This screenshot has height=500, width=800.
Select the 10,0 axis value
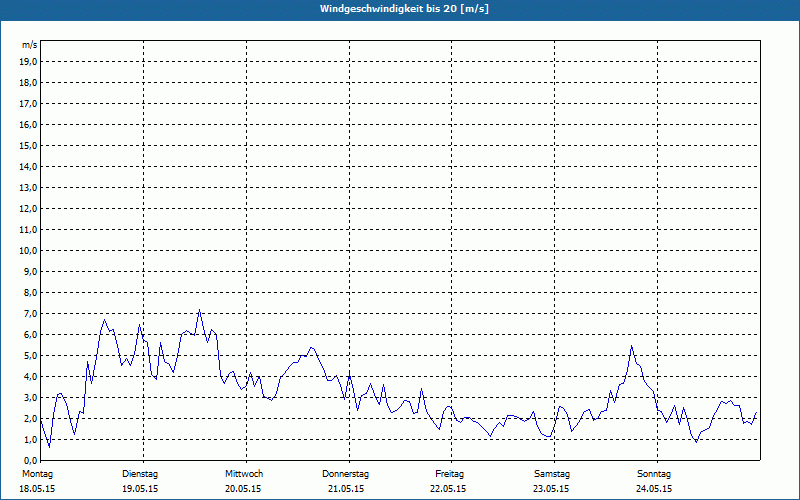(x=28, y=251)
